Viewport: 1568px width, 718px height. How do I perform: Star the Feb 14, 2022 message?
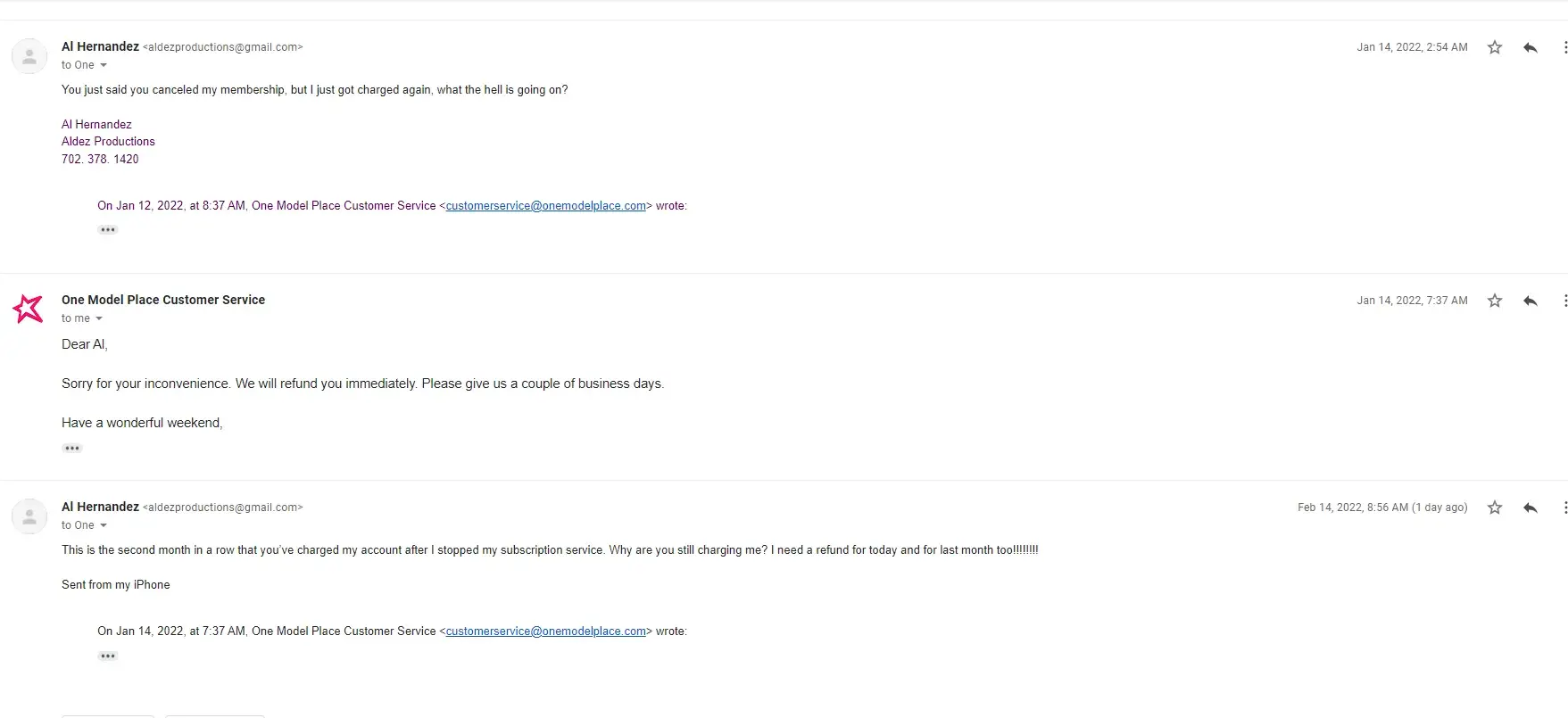point(1495,508)
